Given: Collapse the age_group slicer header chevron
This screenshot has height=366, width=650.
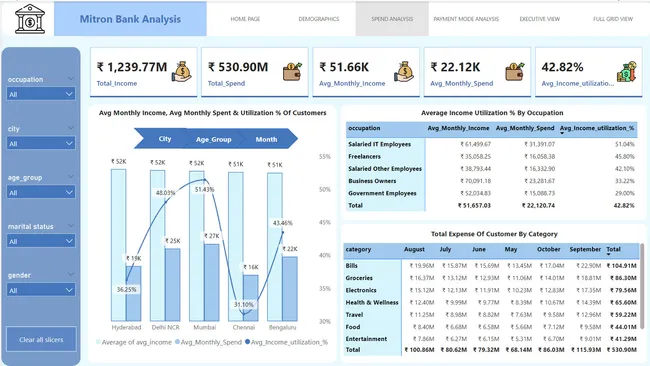Looking at the screenshot, I should [x=71, y=177].
